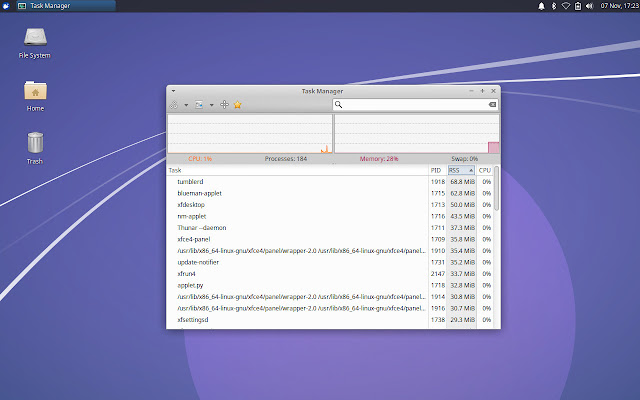
Task: Click PID 2147 in the list
Action: (x=438, y=273)
